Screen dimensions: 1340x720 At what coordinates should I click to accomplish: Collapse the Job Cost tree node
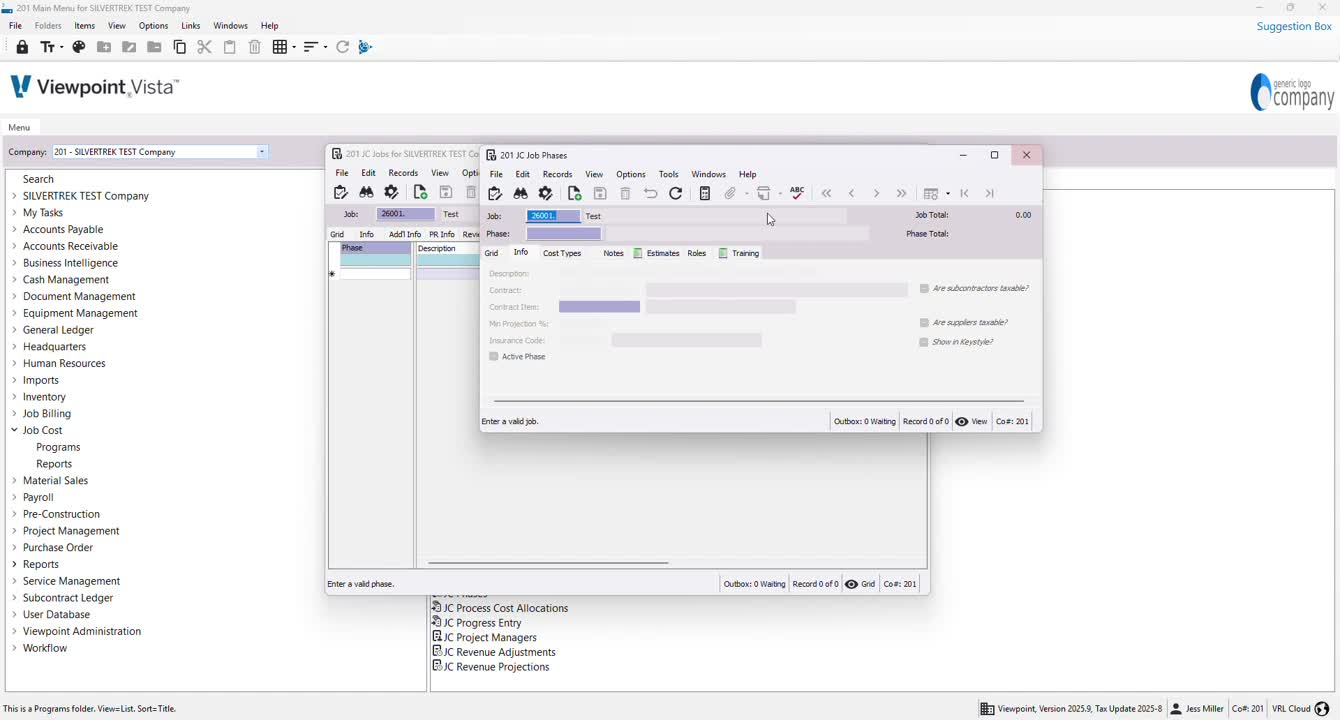coord(14,430)
